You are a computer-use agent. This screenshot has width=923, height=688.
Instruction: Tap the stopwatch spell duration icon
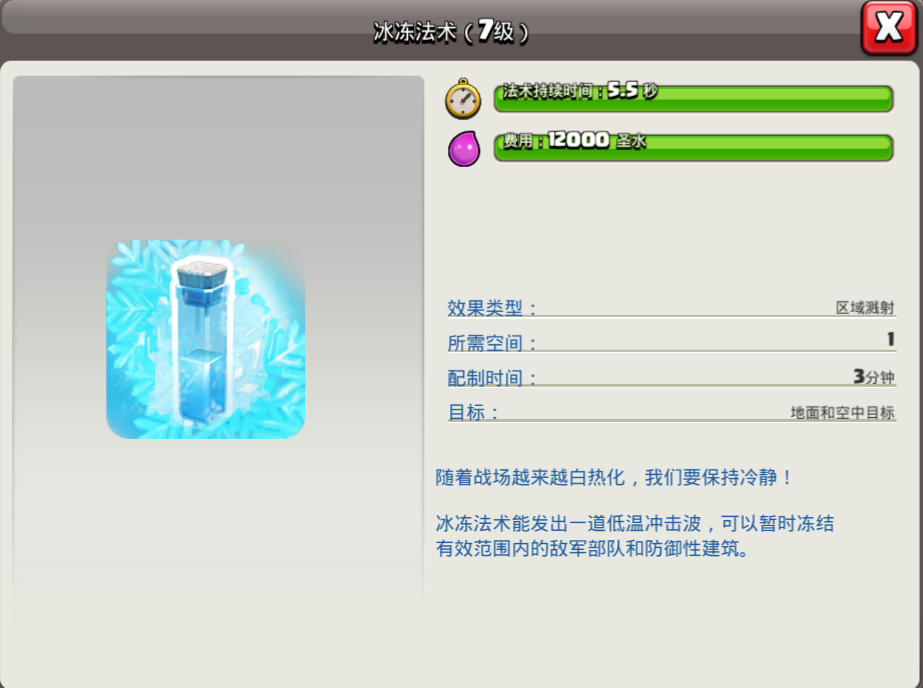463,99
